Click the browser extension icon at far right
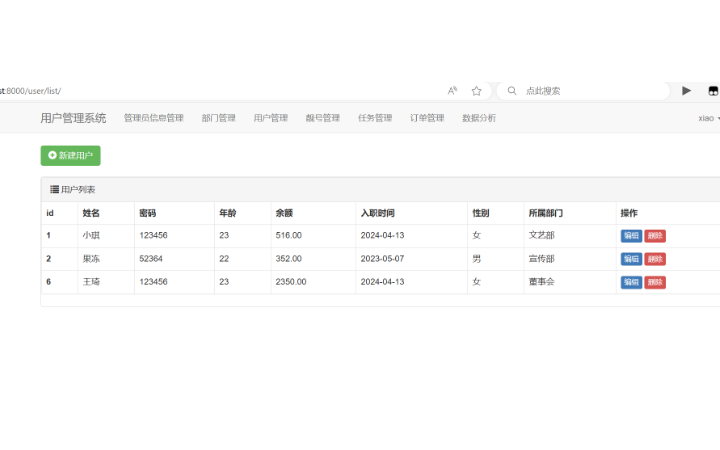 click(713, 90)
